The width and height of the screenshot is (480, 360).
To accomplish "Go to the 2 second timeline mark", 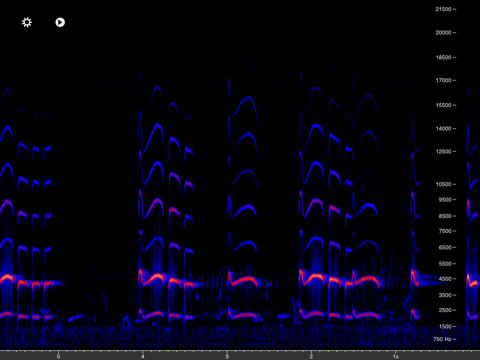I will pos(311,356).
